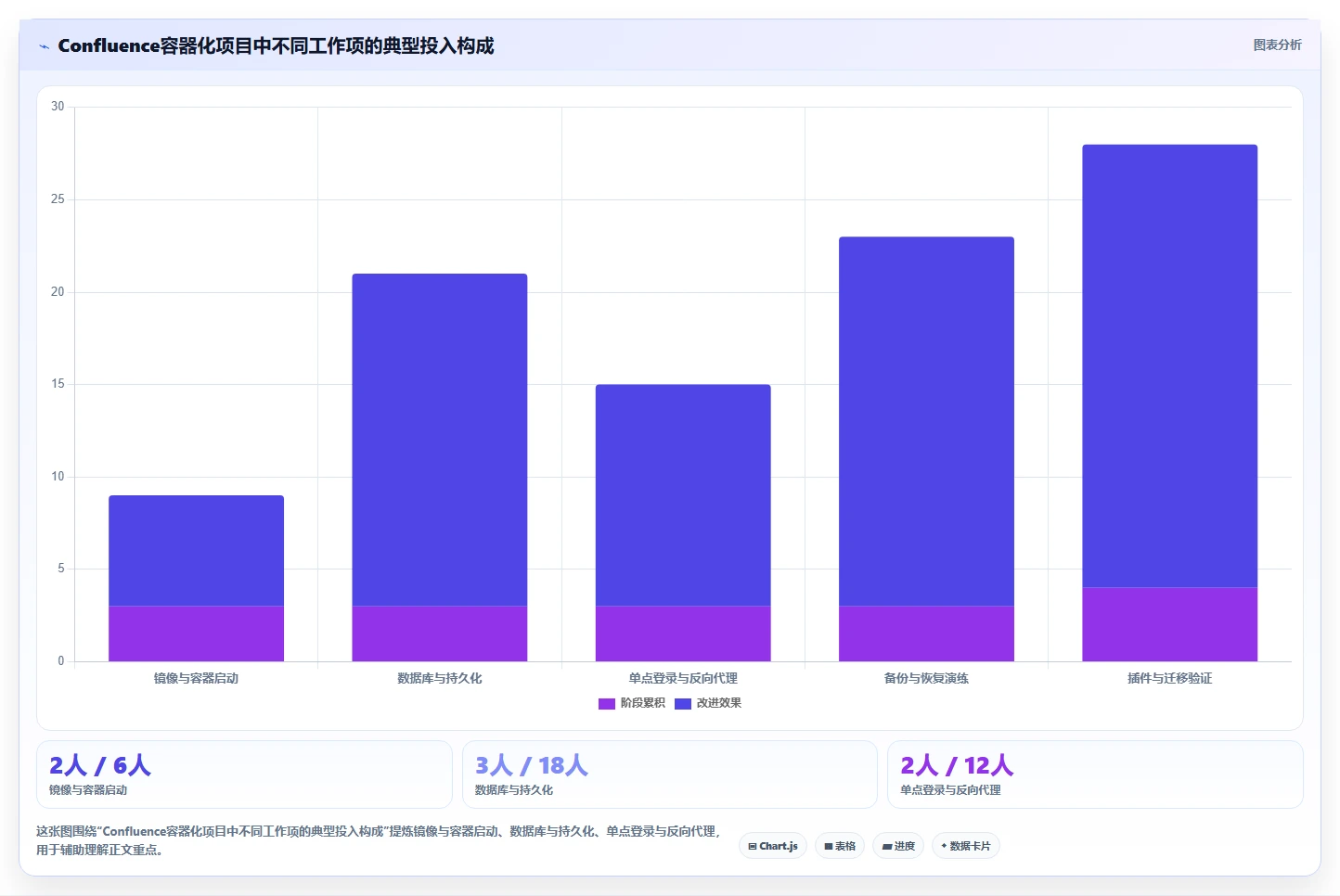Click the purple bar segment for 镜像与容器启动

pos(196,634)
